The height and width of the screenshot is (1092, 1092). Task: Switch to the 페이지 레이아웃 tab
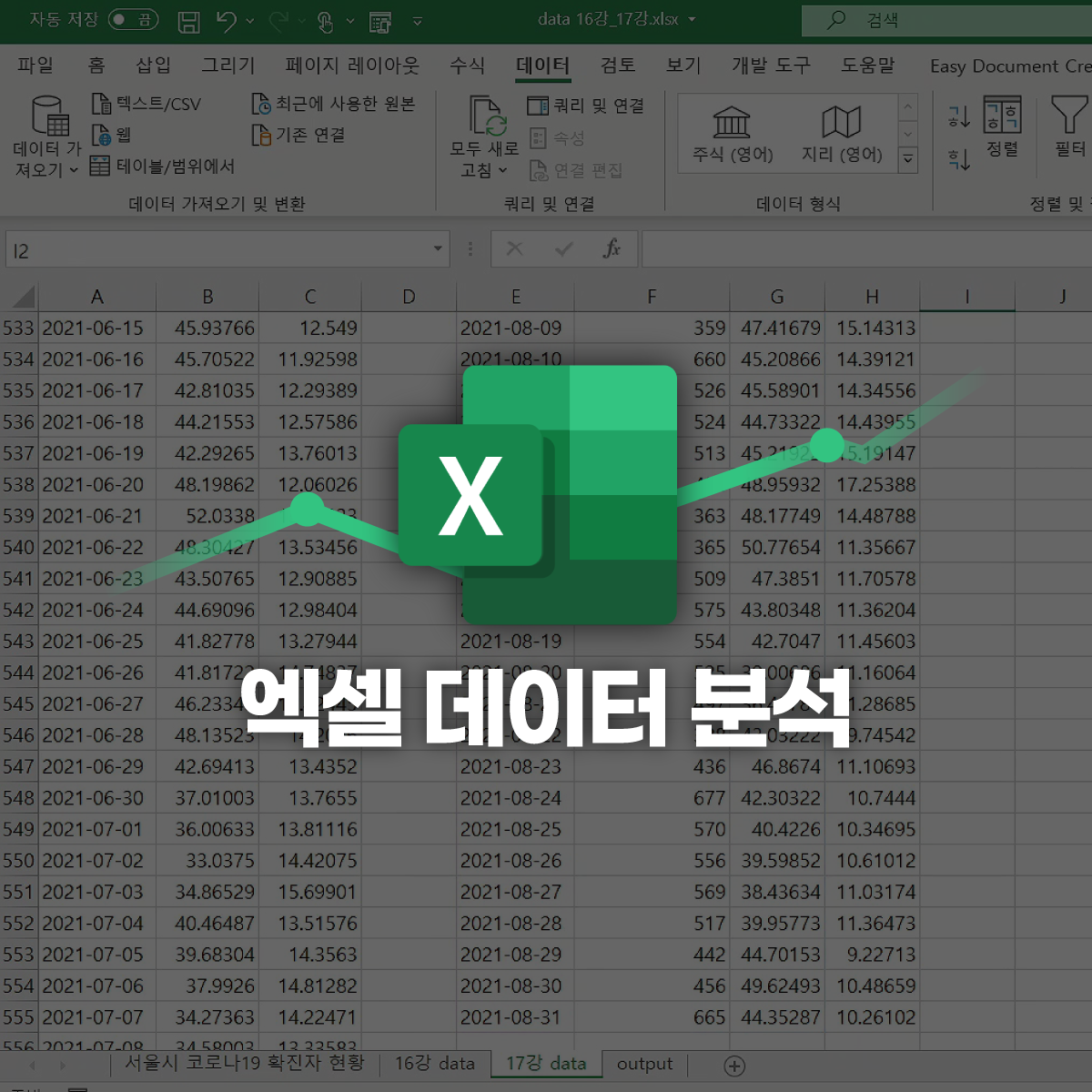352,66
